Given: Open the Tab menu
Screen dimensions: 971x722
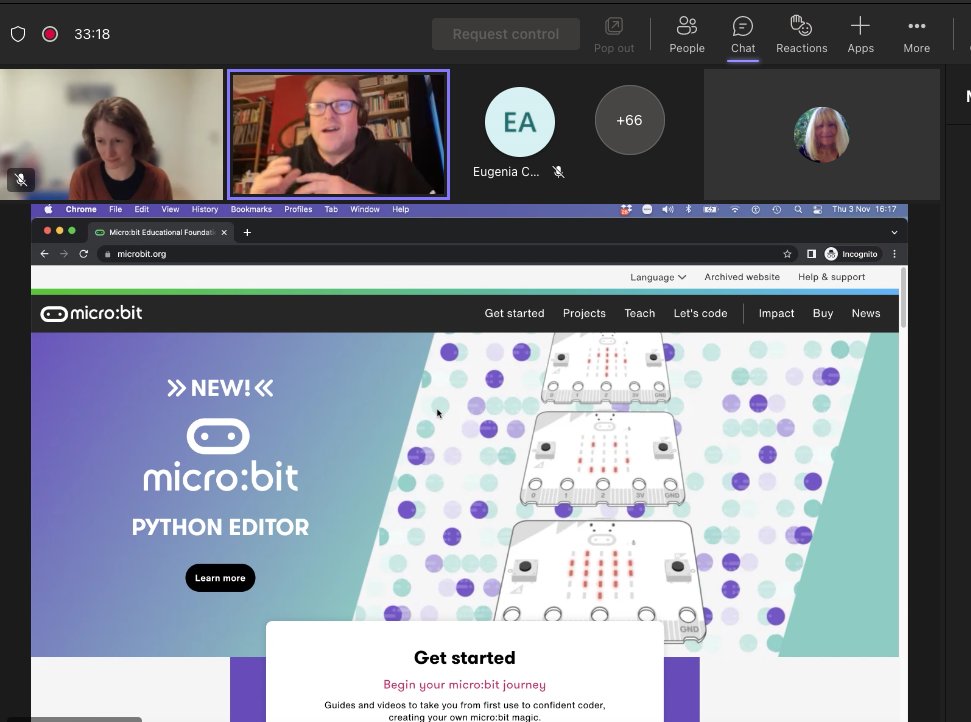Looking at the screenshot, I should [331, 209].
